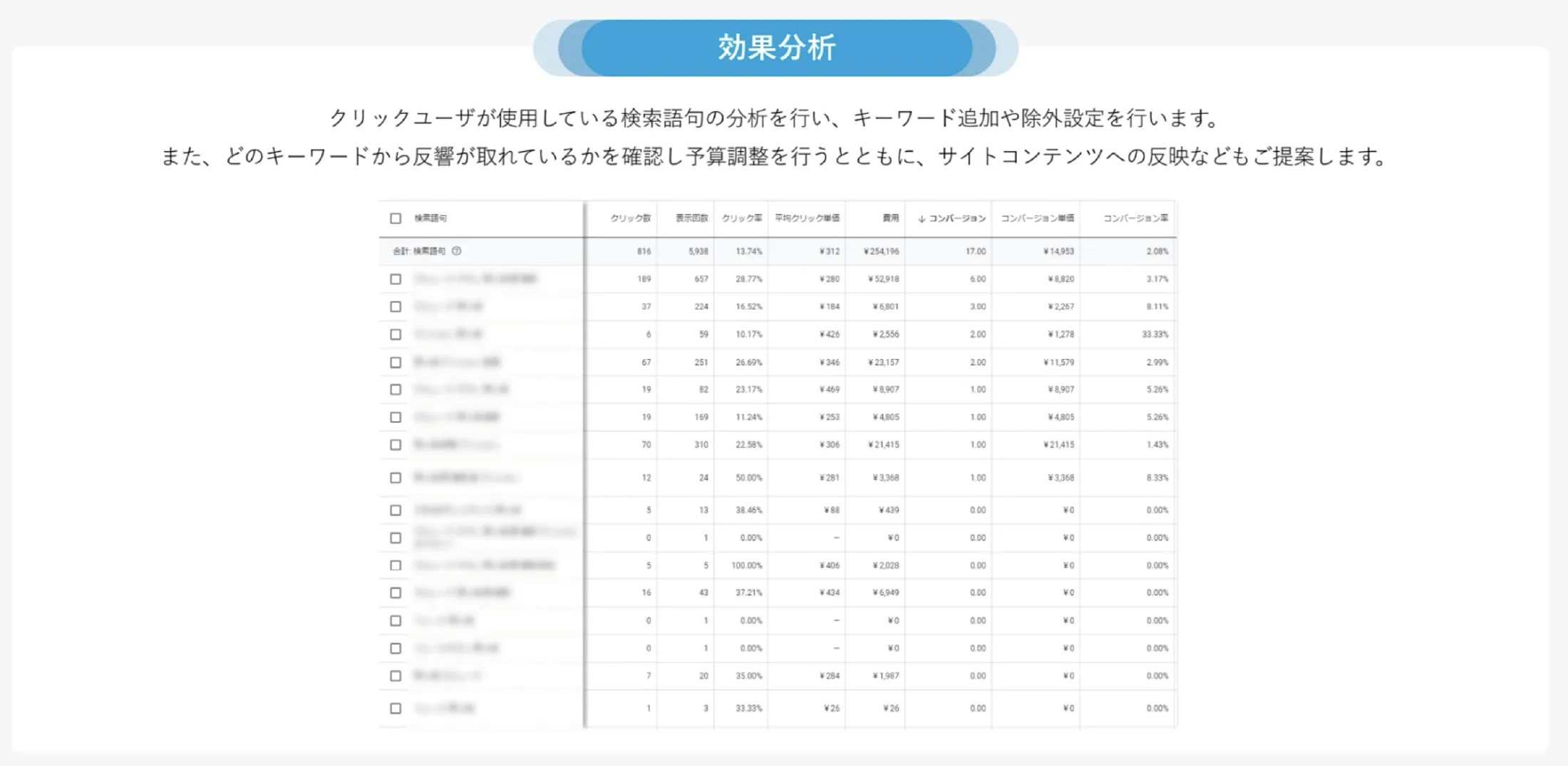Click the 検索語句 column header label

430,218
